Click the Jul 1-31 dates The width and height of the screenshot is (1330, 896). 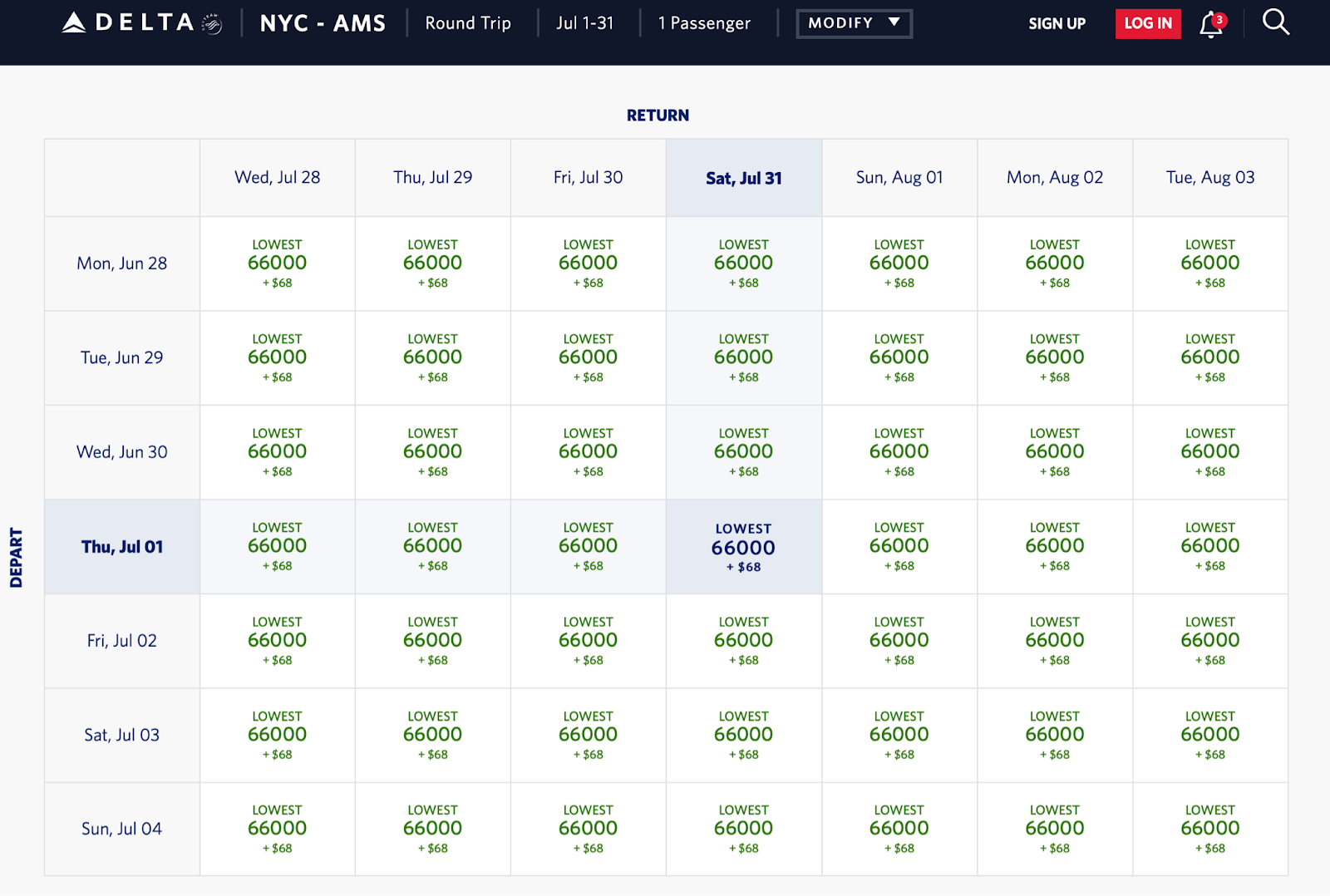coord(585,23)
